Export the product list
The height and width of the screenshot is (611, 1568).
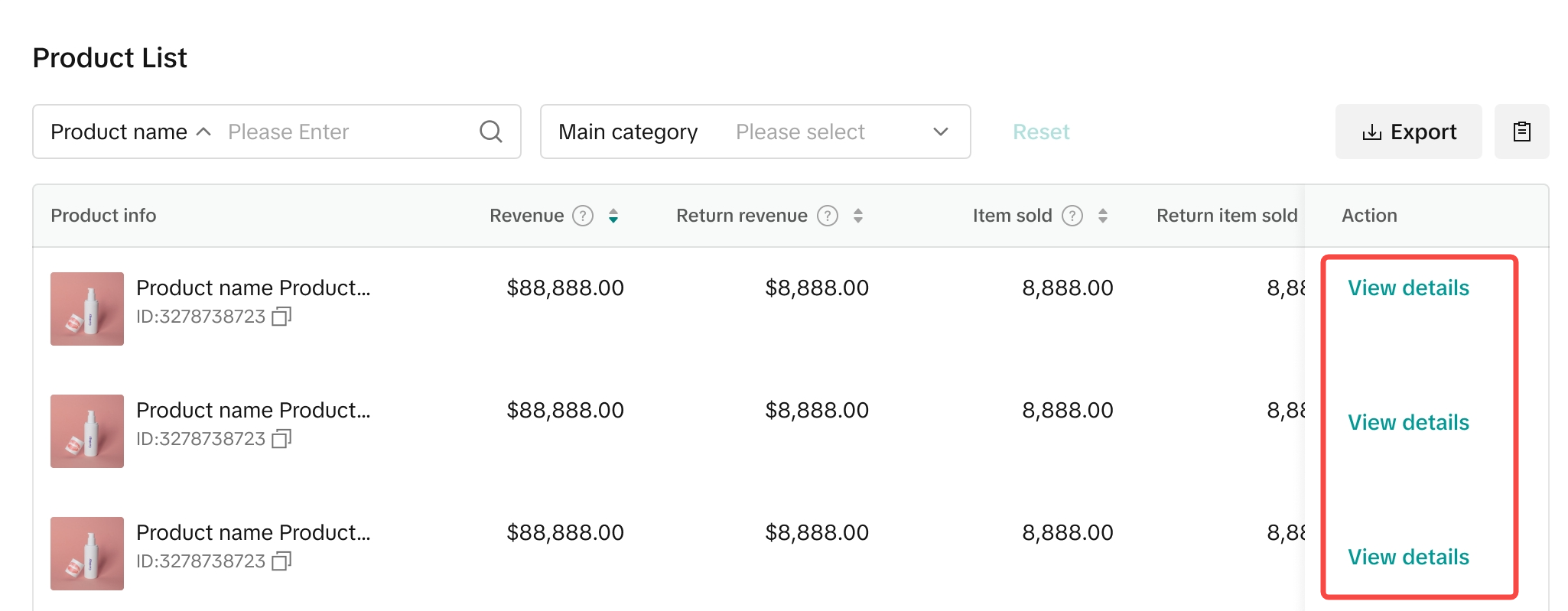tap(1408, 132)
